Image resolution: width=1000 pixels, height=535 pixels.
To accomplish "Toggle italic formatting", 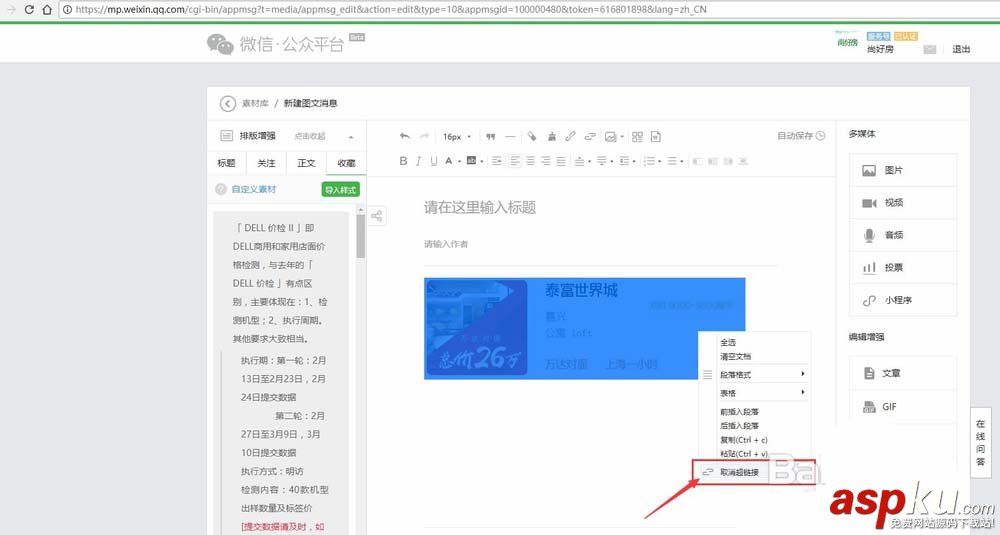I will coord(418,161).
